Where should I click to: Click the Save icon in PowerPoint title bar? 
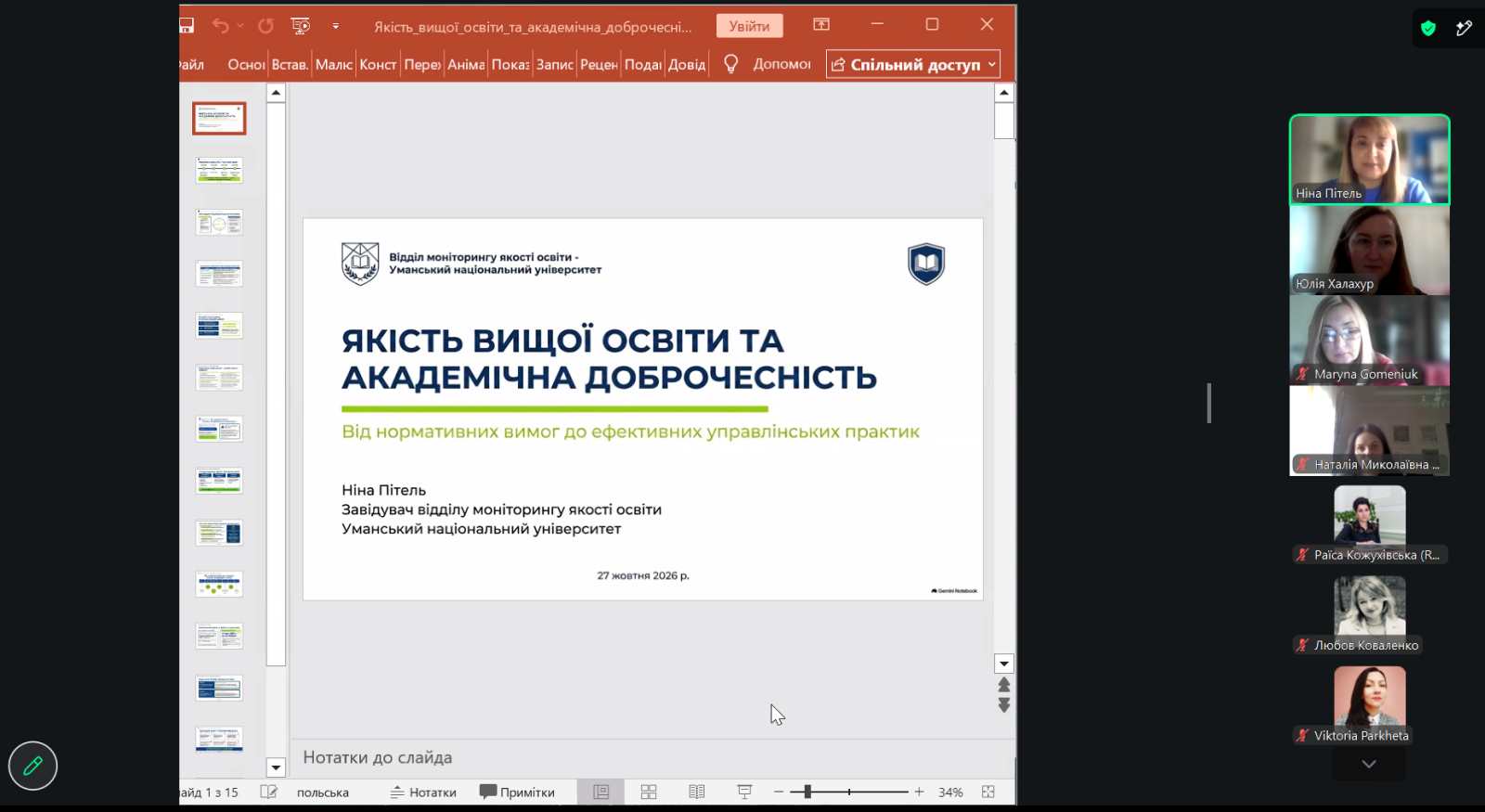[x=187, y=25]
